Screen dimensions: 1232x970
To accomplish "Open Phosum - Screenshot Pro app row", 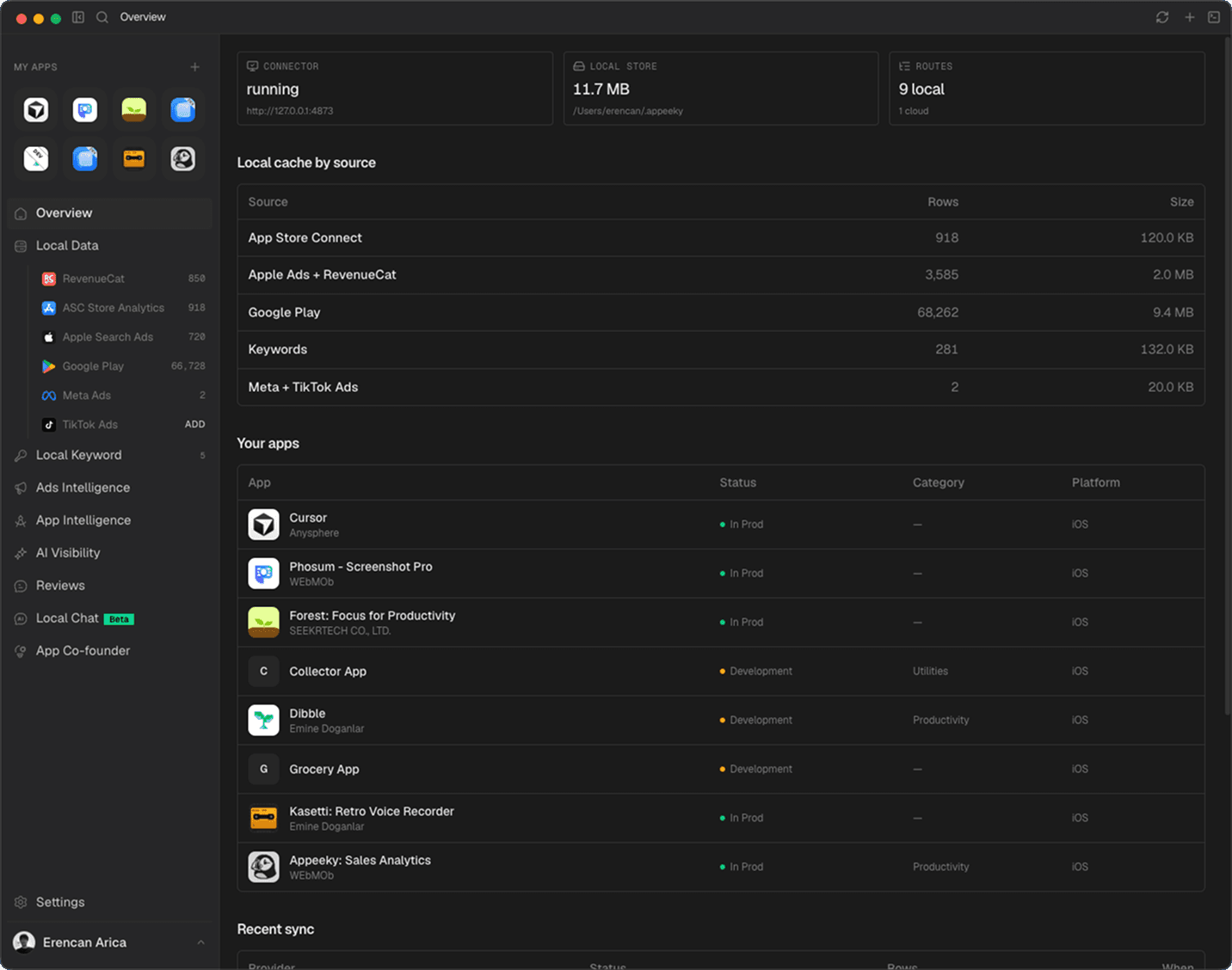I will click(x=721, y=574).
